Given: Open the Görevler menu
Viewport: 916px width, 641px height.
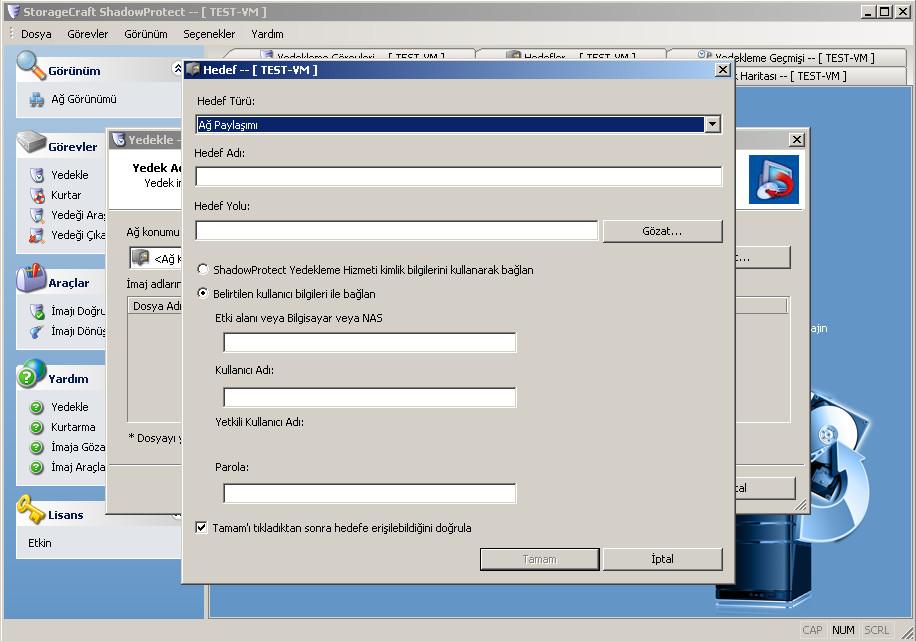Looking at the screenshot, I should [88, 34].
